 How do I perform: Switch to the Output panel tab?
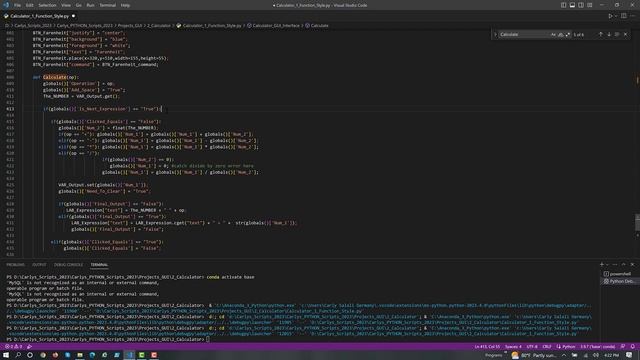(x=39, y=265)
